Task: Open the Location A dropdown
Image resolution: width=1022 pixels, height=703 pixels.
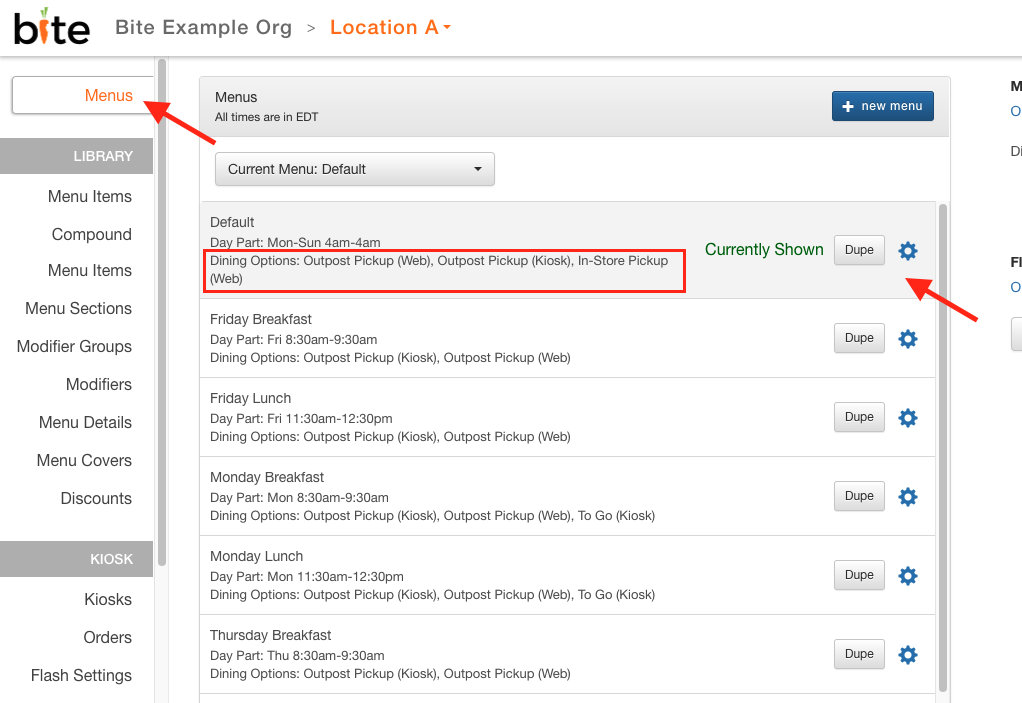Action: pos(390,27)
